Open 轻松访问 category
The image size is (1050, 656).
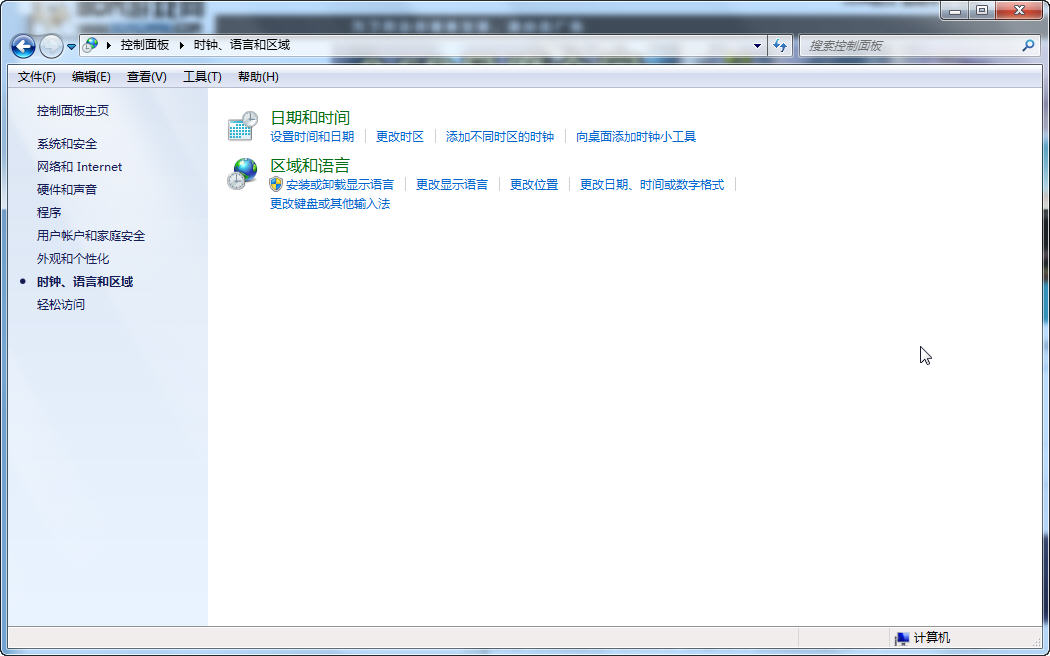point(60,305)
